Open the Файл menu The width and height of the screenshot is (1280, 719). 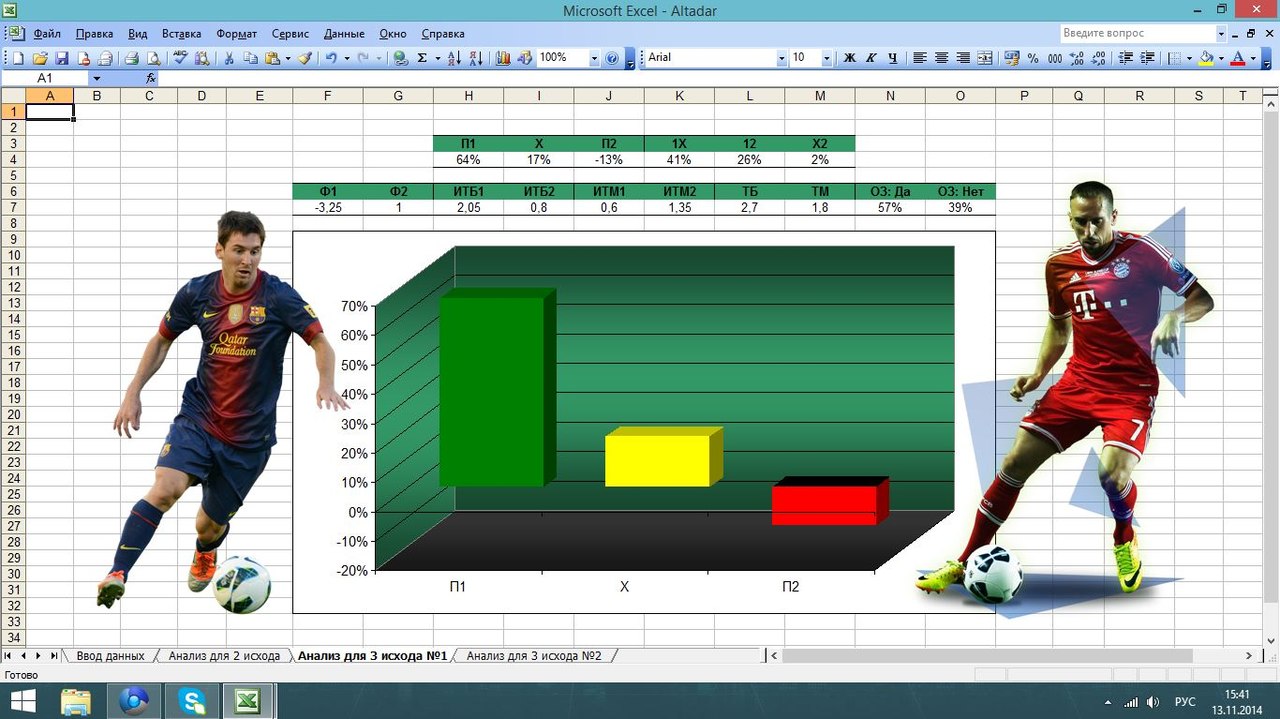(x=47, y=33)
